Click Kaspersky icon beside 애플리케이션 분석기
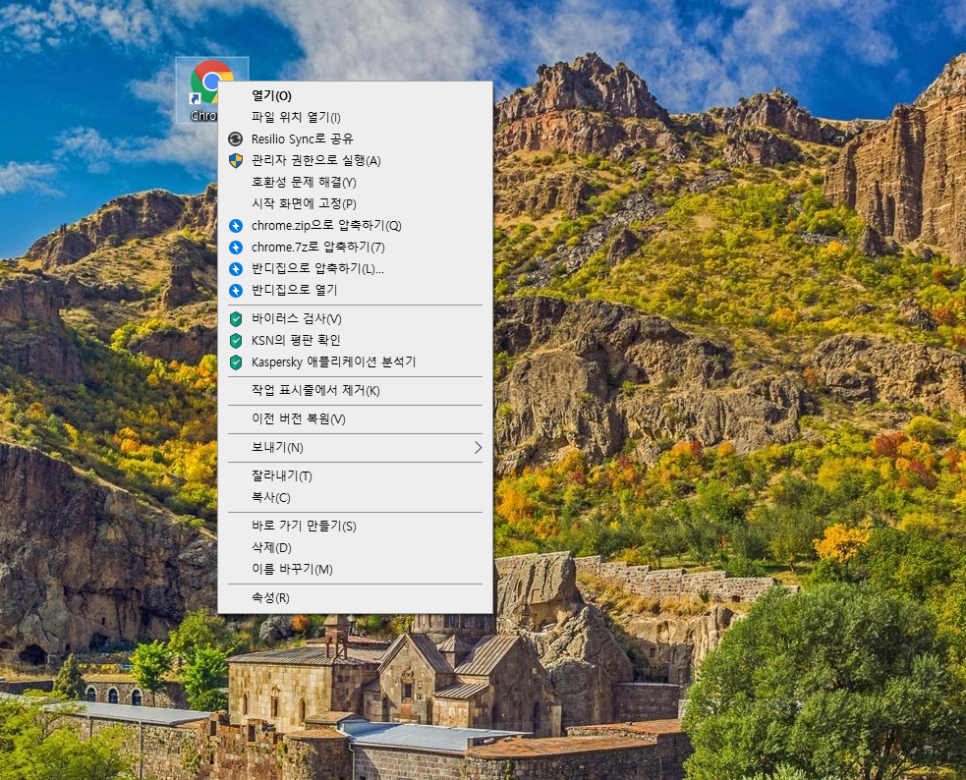 click(x=235, y=362)
